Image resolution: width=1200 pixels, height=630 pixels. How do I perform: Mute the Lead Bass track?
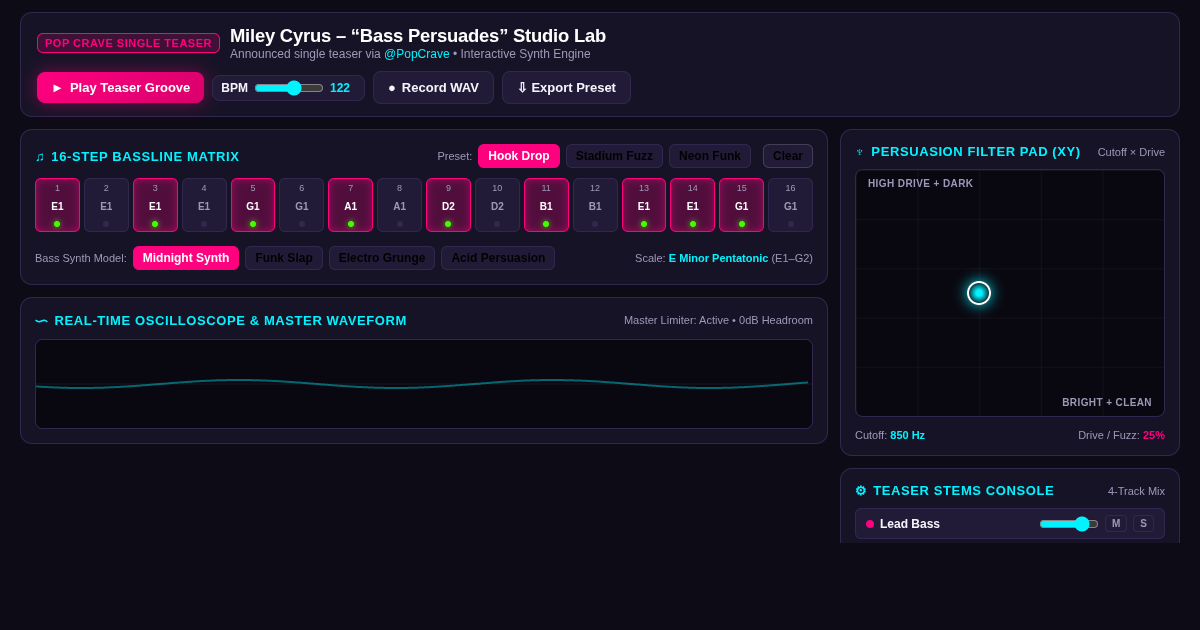(1116, 524)
